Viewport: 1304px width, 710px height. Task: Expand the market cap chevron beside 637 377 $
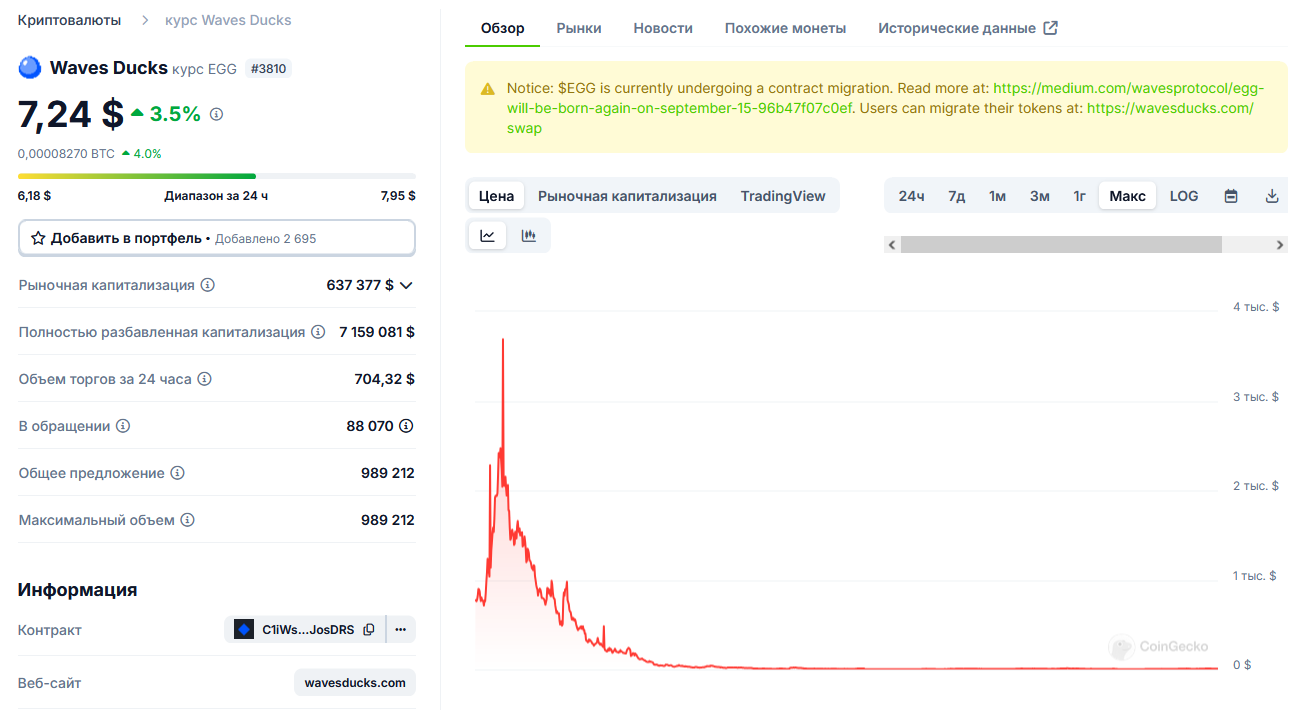406,285
